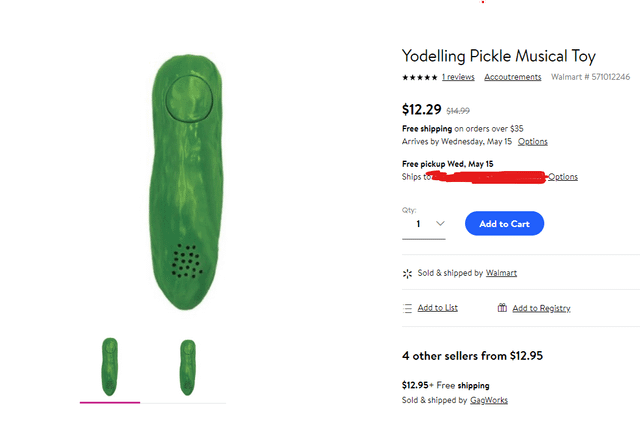Select the second pickle thumbnail
The width and height of the screenshot is (640, 448).
[187, 367]
